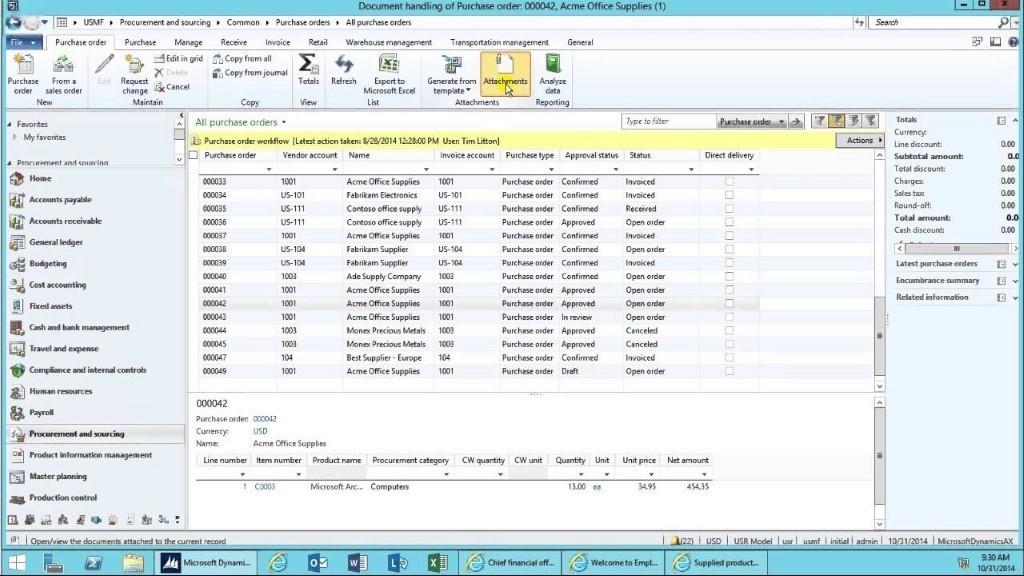Open workflow Actions dropdown

click(x=860, y=140)
